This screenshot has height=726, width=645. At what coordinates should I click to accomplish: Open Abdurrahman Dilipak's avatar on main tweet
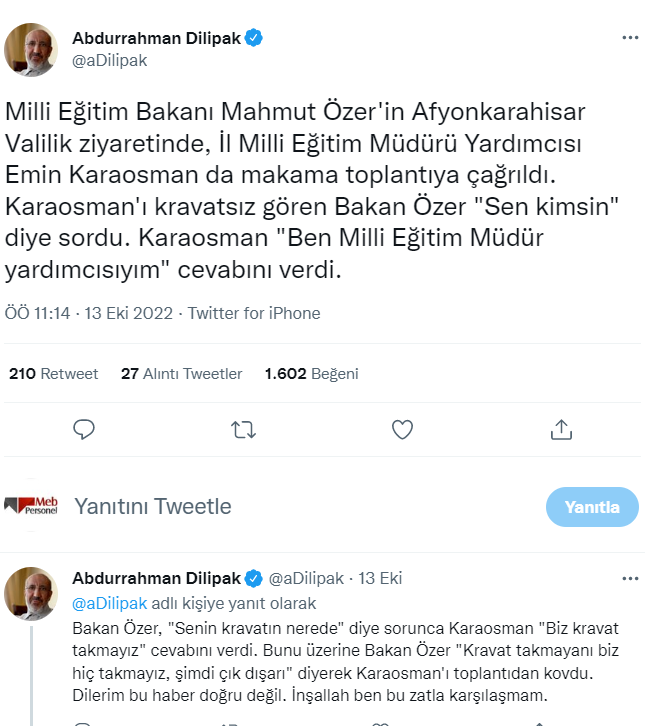pos(31,50)
